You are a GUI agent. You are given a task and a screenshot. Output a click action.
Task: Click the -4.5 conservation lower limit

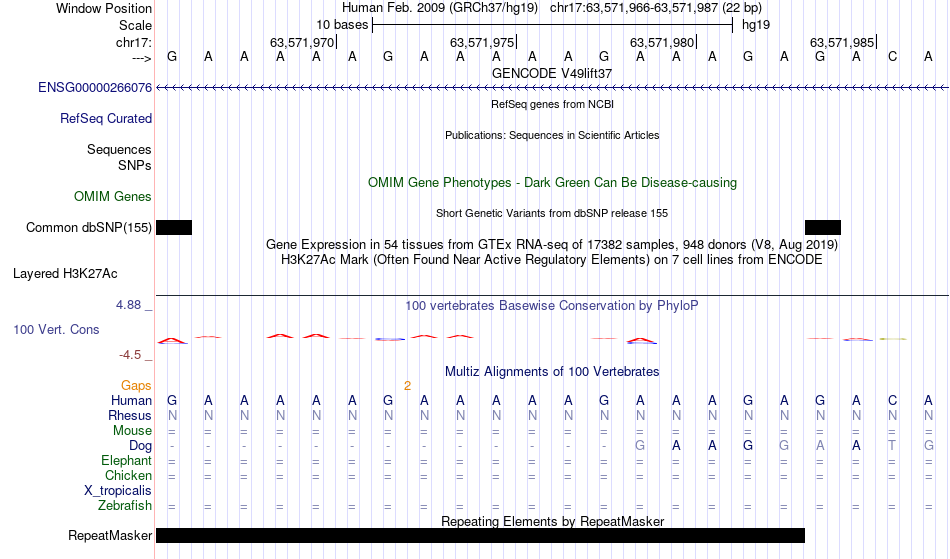(130, 355)
